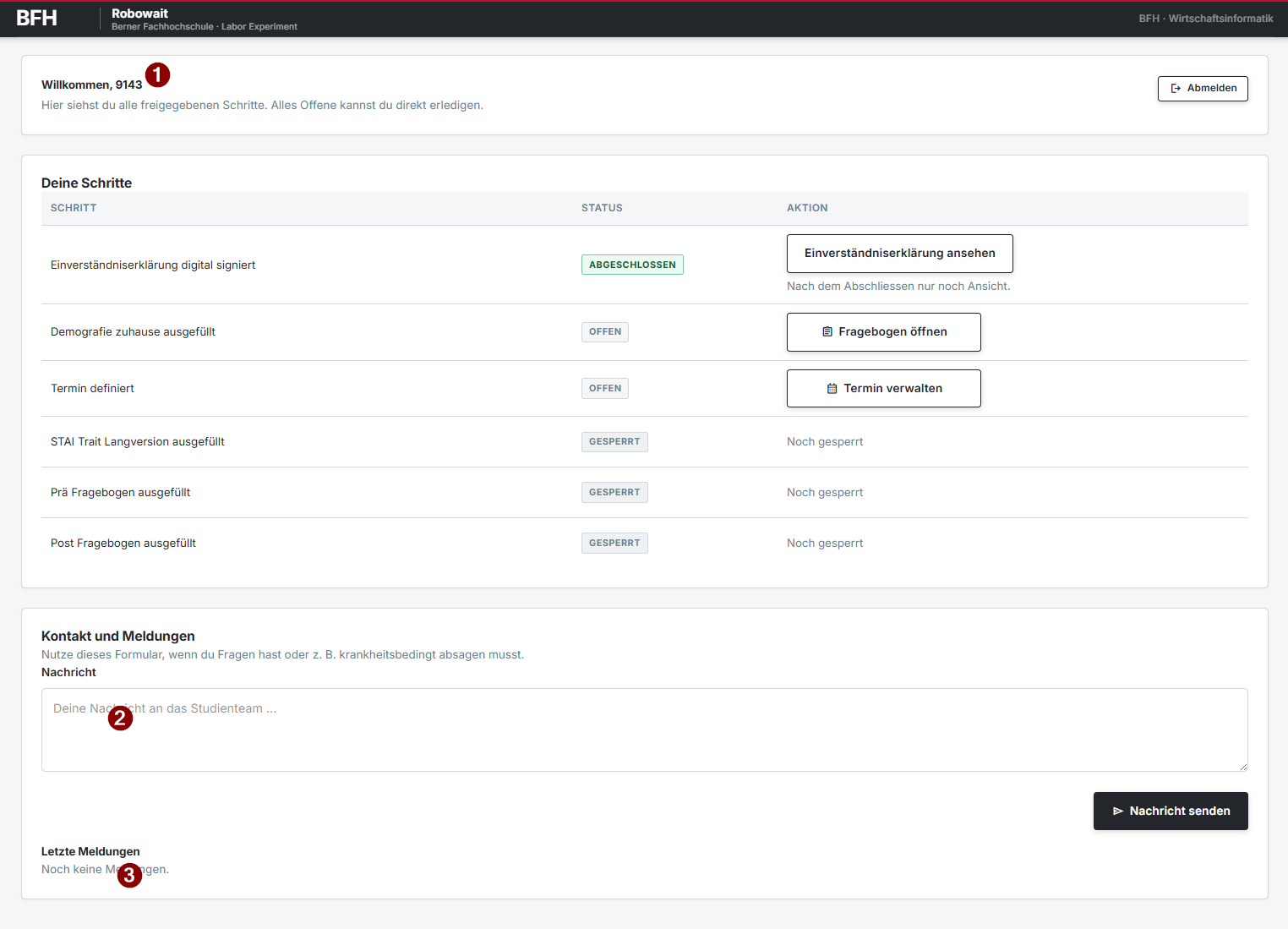Focus the Nachricht message textarea
The image size is (1288, 929).
(x=645, y=730)
